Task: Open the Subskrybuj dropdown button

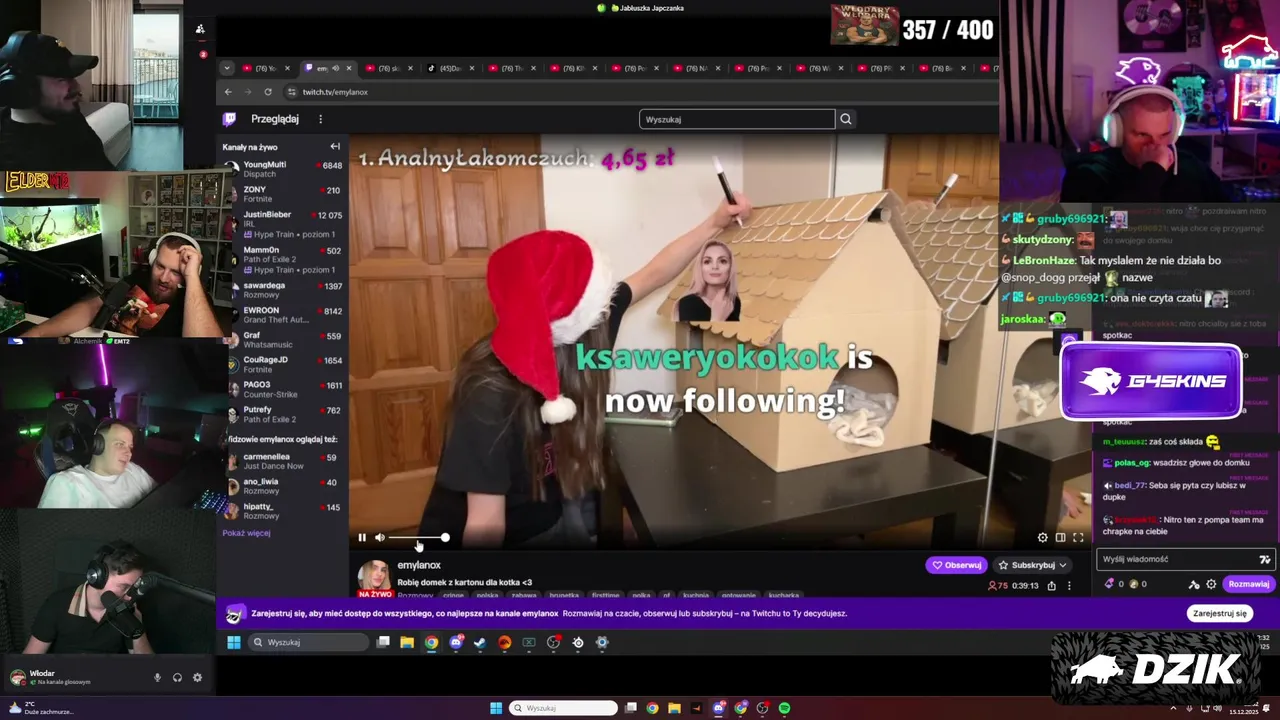Action: (1033, 565)
